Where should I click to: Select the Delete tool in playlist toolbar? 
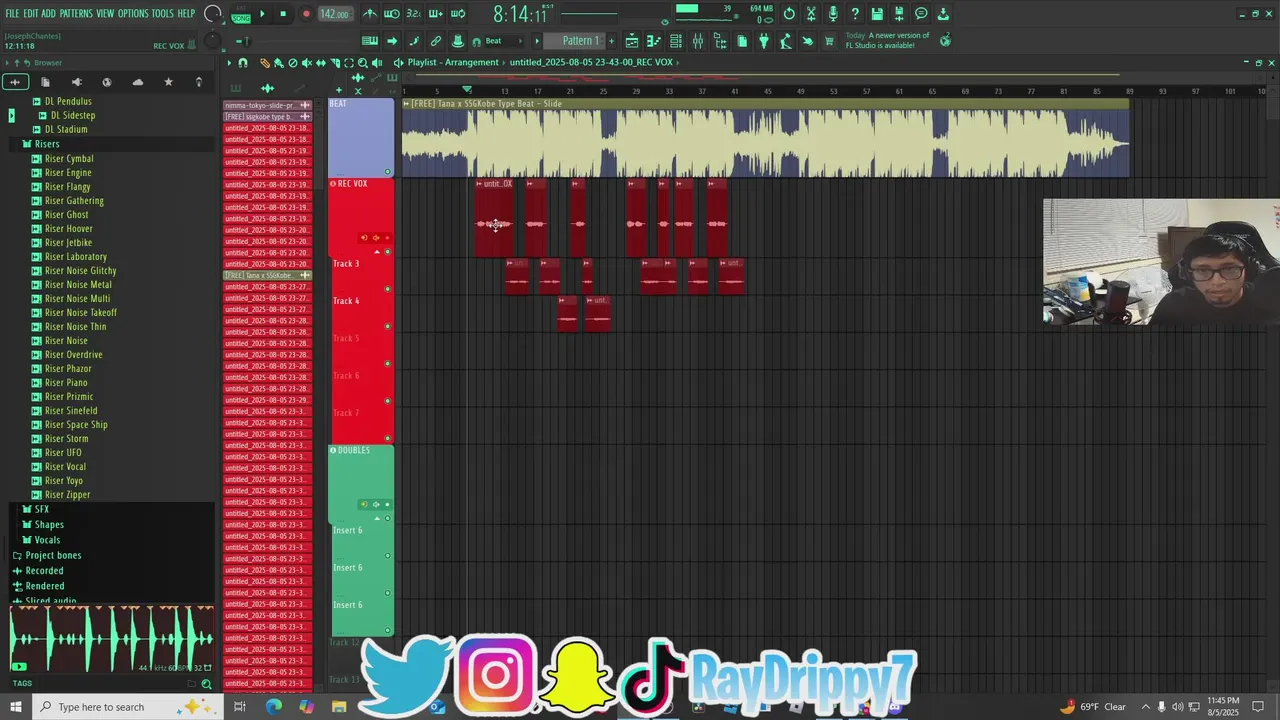(293, 62)
